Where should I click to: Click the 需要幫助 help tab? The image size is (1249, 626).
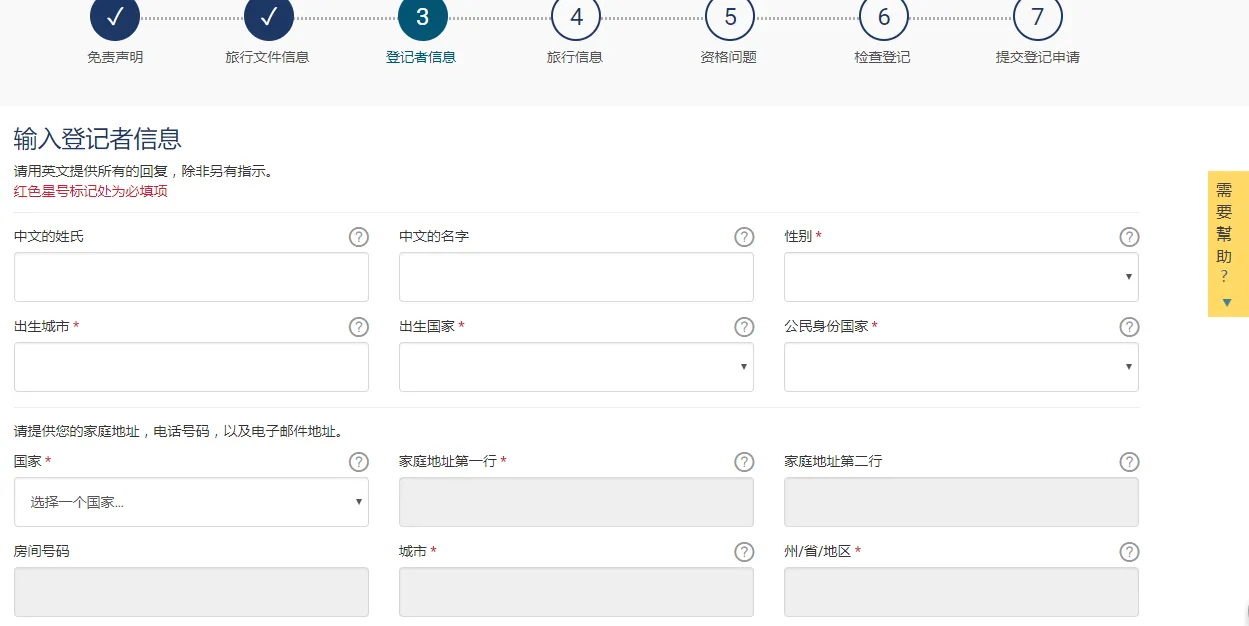(1228, 244)
